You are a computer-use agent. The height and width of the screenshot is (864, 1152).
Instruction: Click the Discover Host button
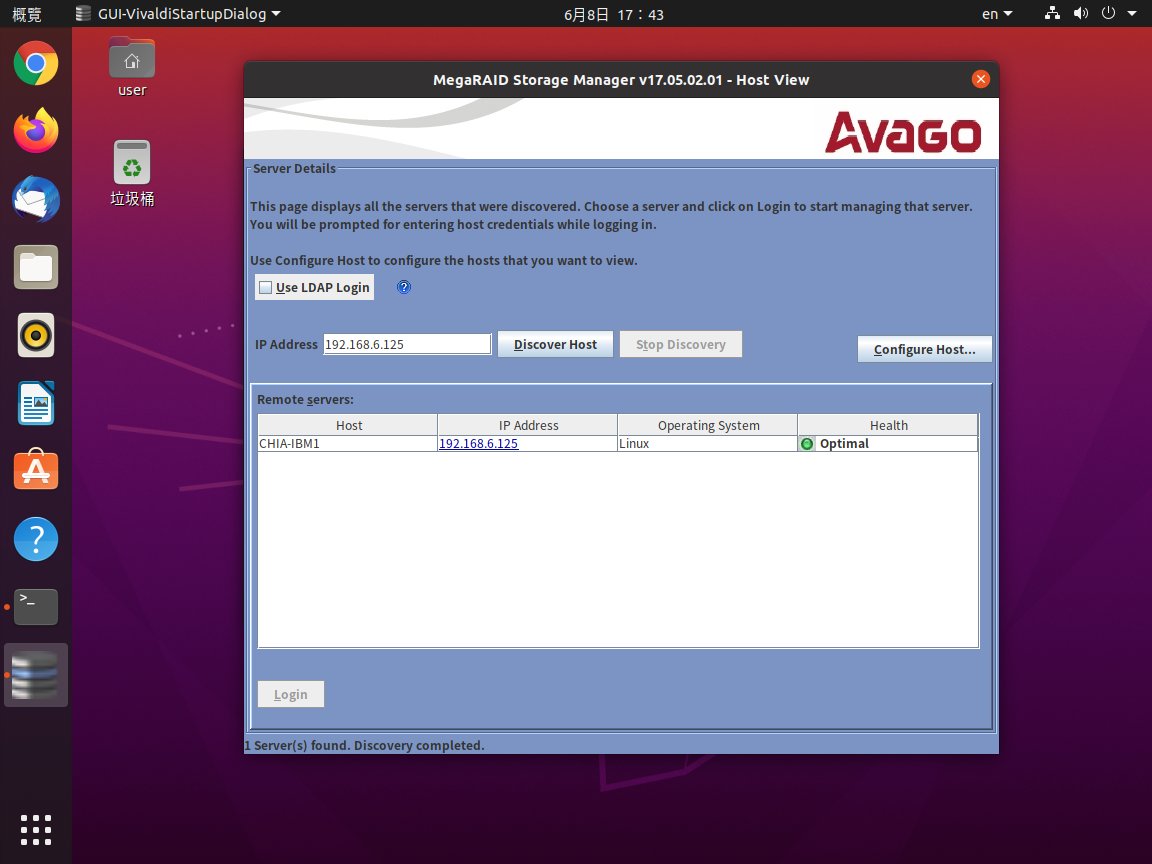[x=555, y=345]
